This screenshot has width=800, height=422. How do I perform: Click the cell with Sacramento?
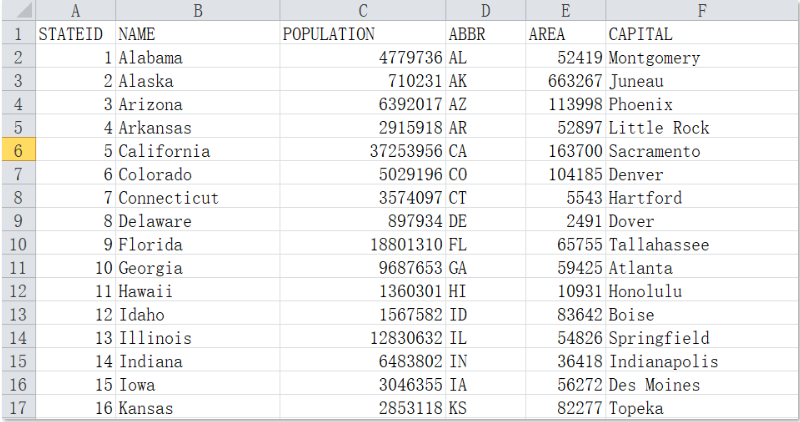pos(701,151)
